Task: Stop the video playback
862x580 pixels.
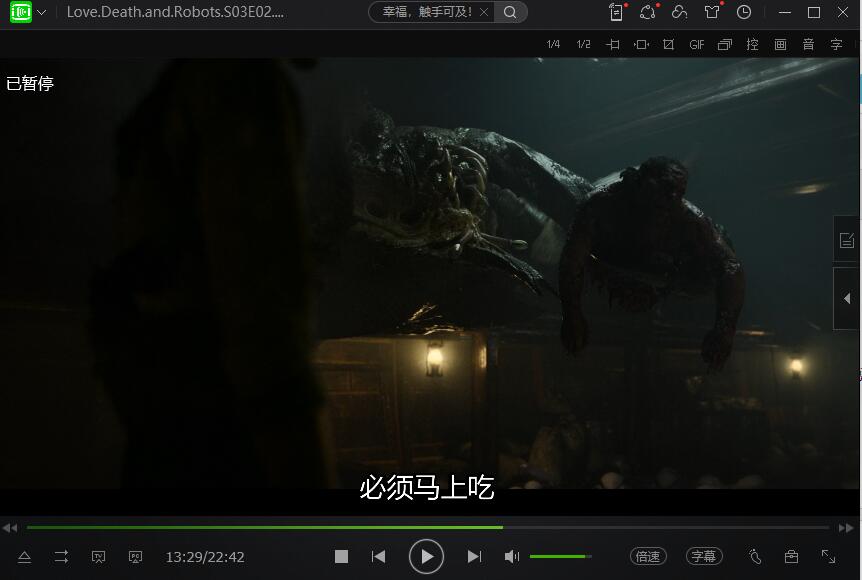Action: click(x=341, y=556)
